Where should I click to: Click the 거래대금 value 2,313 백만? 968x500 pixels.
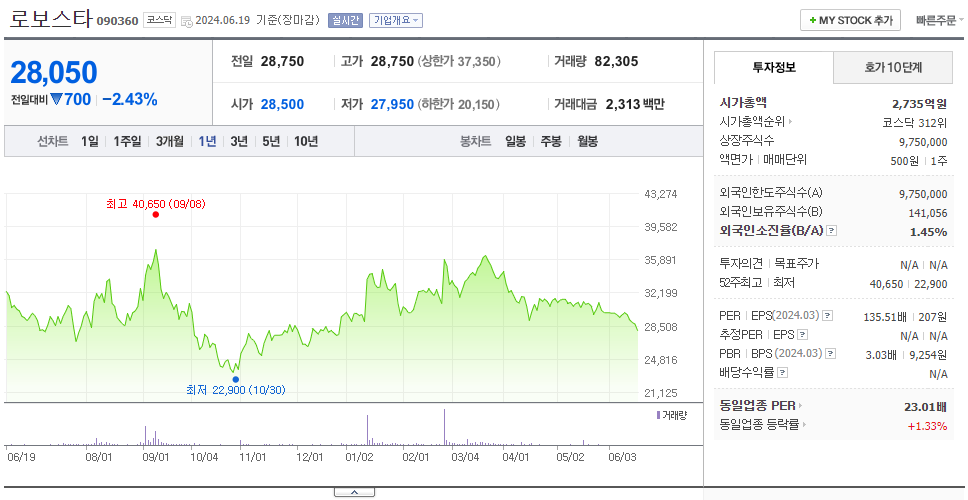coord(635,104)
